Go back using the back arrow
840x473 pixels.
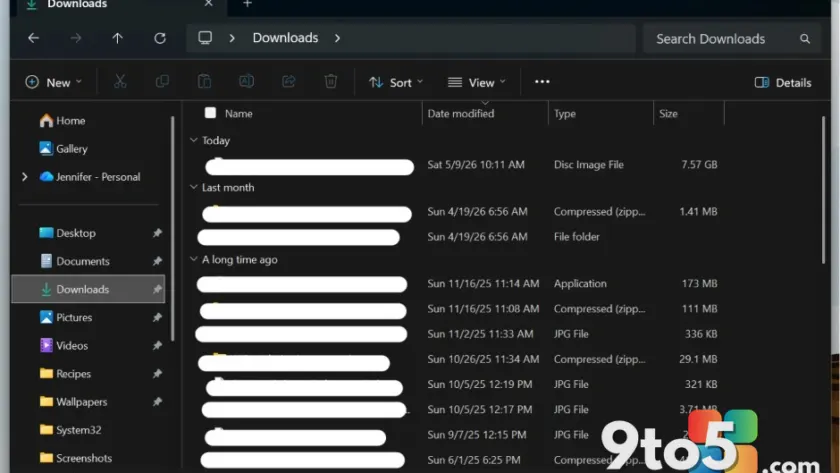click(x=34, y=38)
